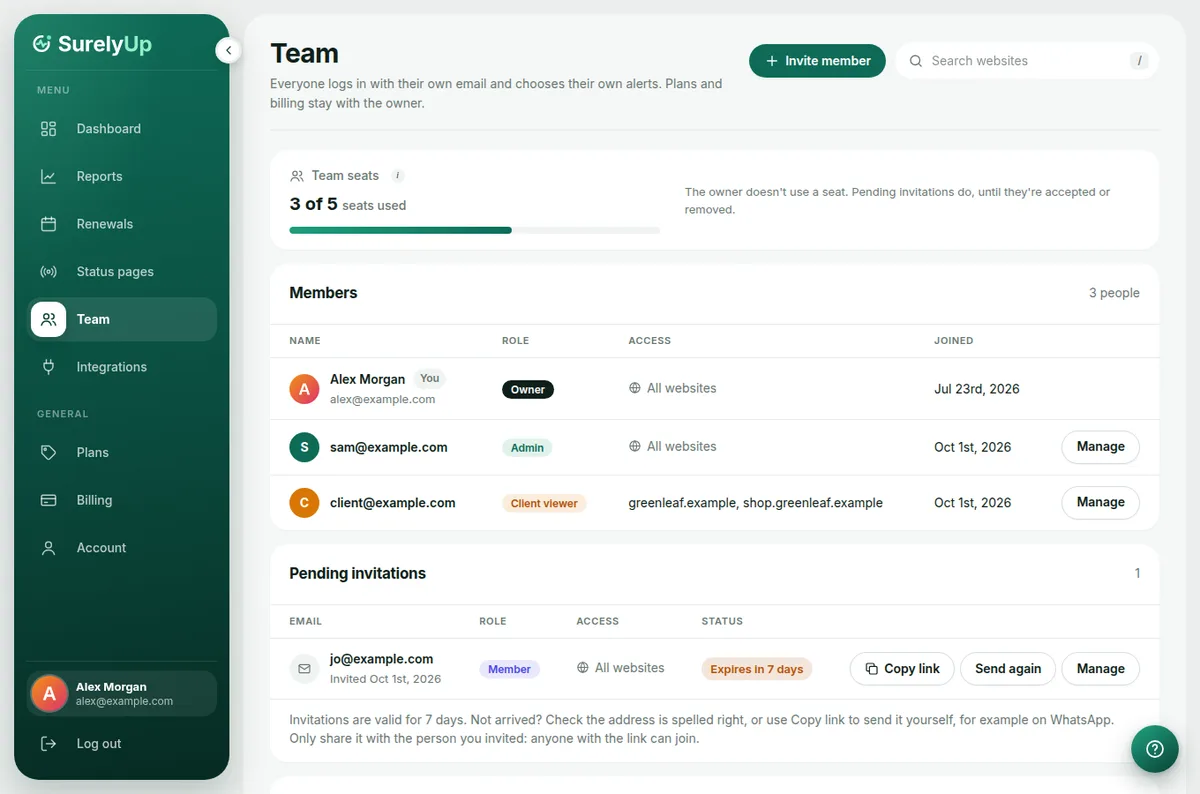Click the Account person icon
The image size is (1200, 794).
[48, 548]
